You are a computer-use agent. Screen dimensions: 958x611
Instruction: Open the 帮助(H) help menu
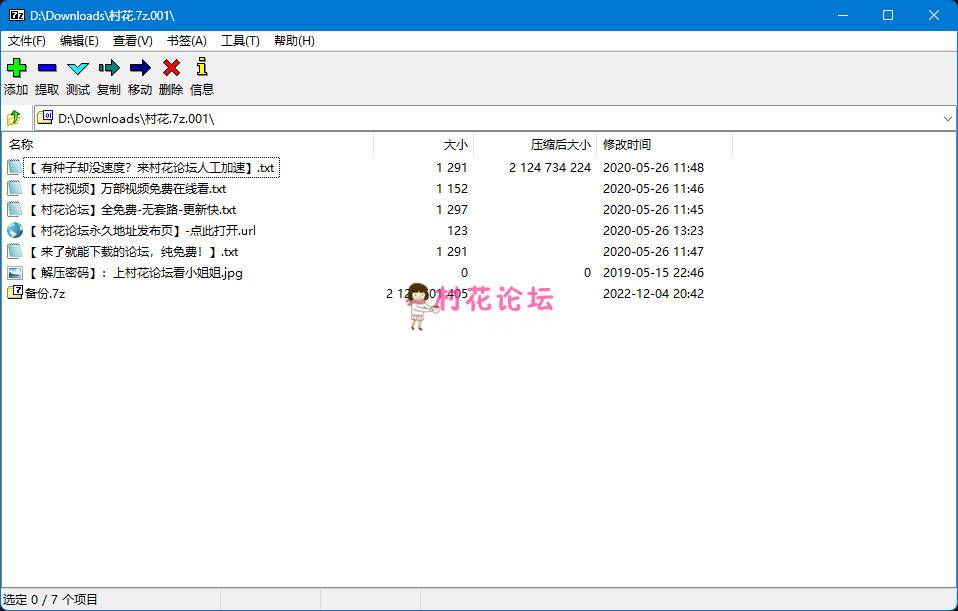(x=294, y=41)
